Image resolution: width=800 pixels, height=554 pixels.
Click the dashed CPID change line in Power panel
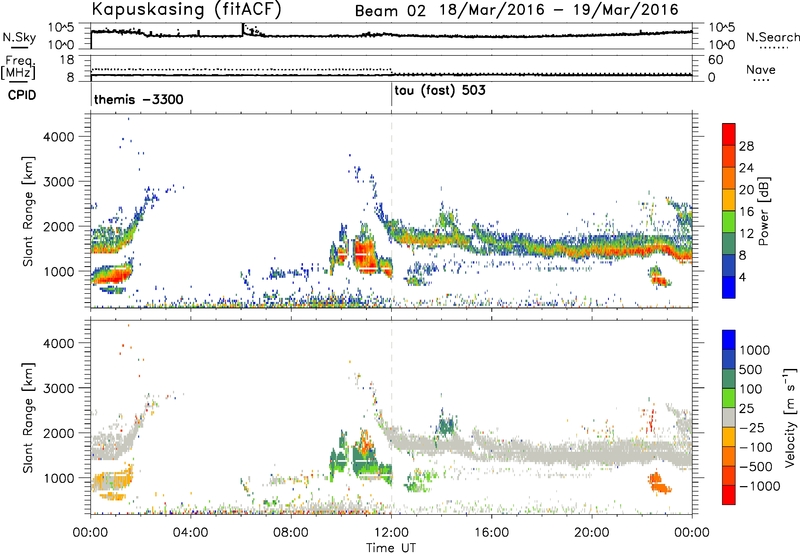392,211
